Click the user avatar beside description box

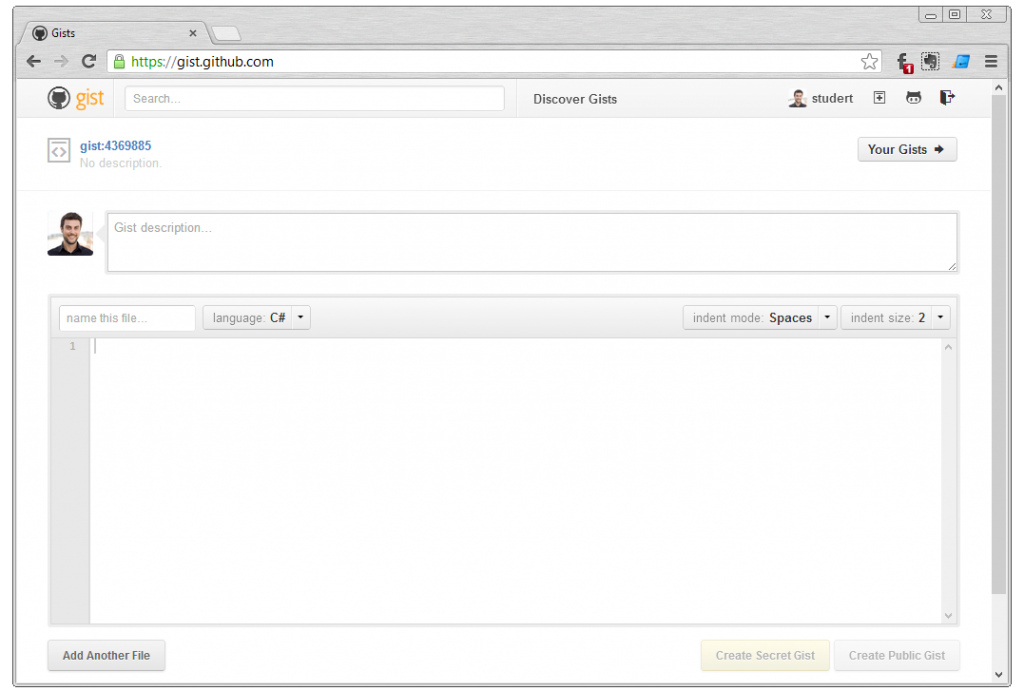71,234
